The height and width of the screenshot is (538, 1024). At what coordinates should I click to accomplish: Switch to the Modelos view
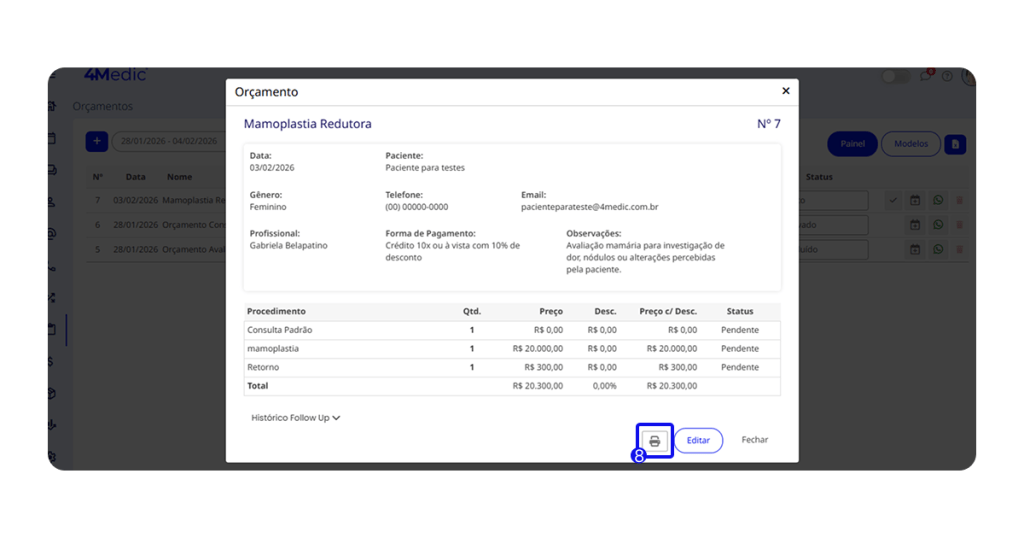pos(910,144)
